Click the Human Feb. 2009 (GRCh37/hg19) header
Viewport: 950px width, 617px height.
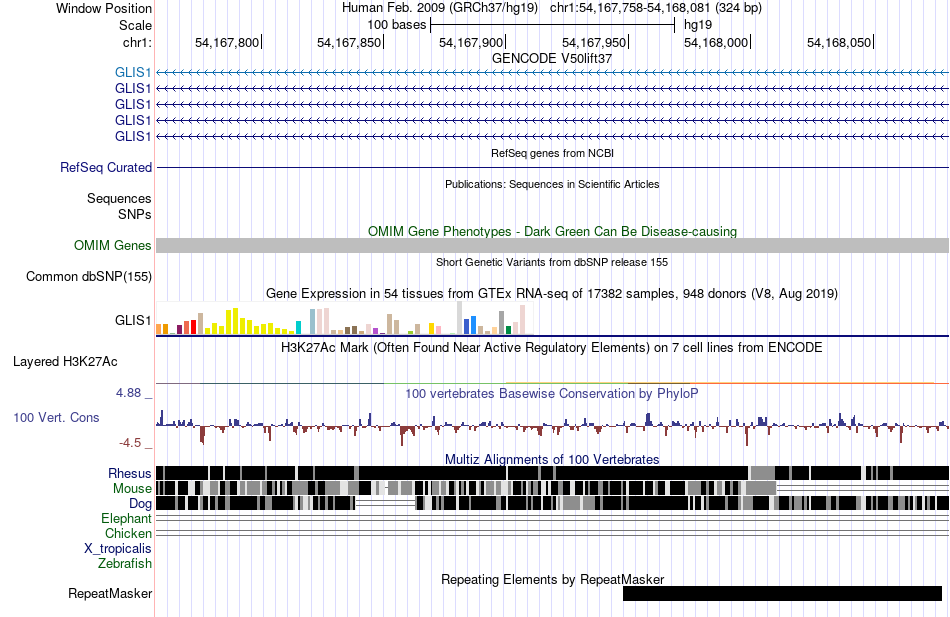coord(440,8)
